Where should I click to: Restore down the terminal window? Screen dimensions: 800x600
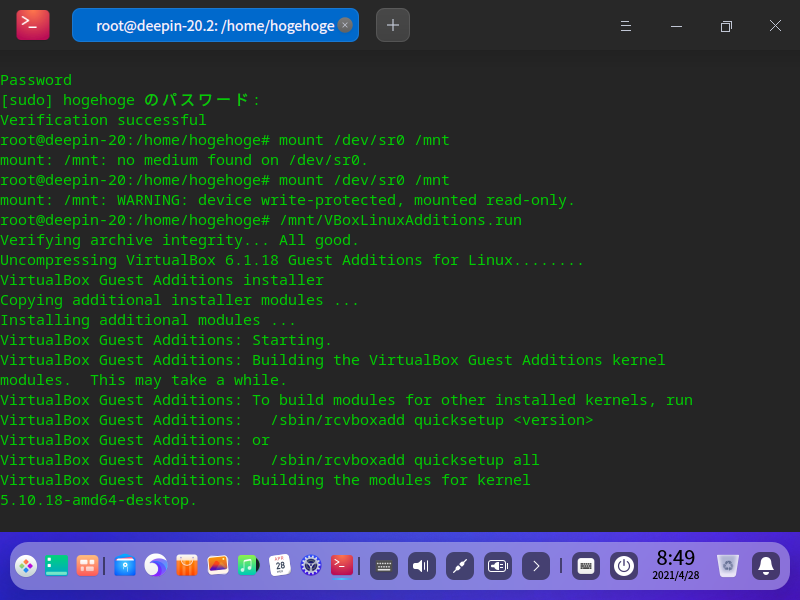click(726, 26)
